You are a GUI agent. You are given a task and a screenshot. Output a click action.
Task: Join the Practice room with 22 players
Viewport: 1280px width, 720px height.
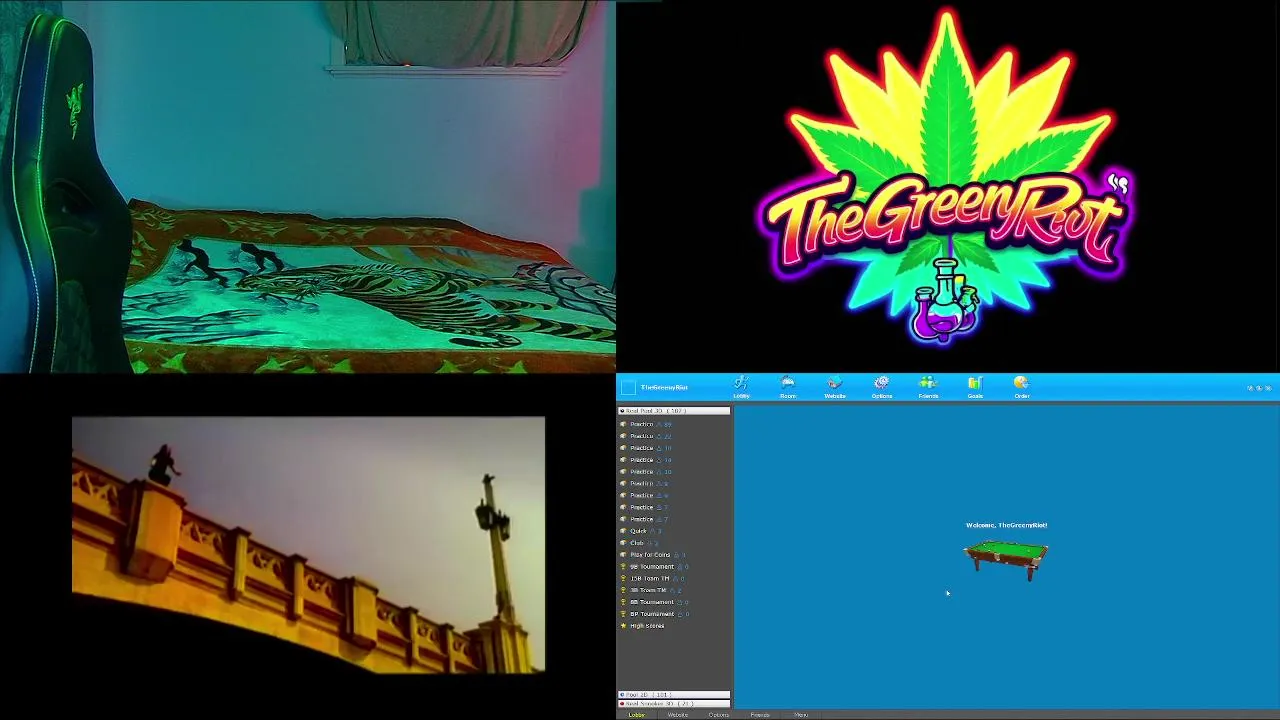(x=647, y=436)
